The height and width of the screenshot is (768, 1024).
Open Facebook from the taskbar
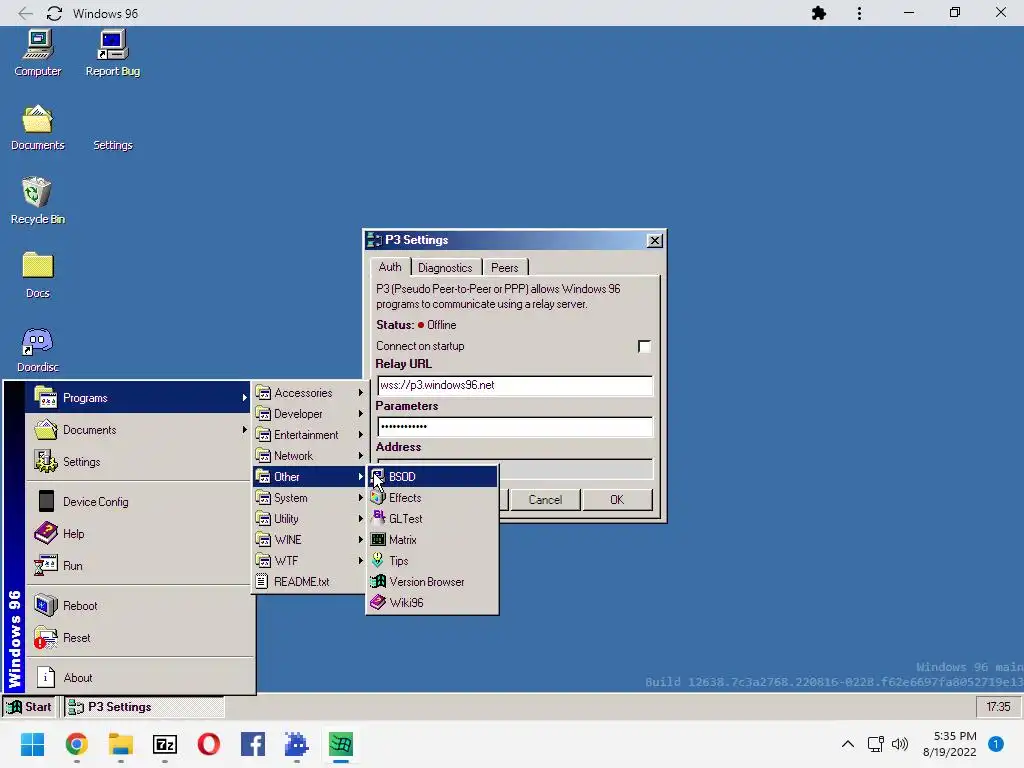click(253, 744)
